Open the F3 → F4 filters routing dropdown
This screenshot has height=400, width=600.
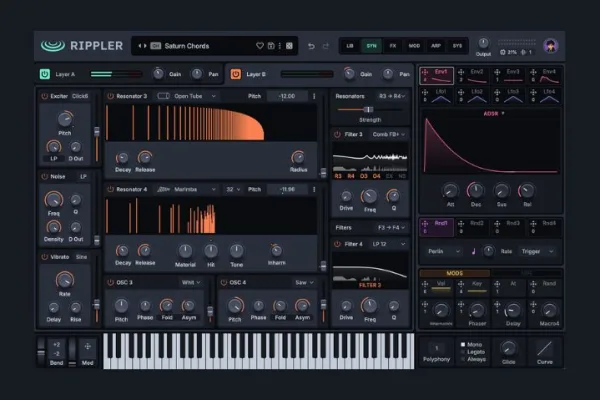tap(392, 227)
